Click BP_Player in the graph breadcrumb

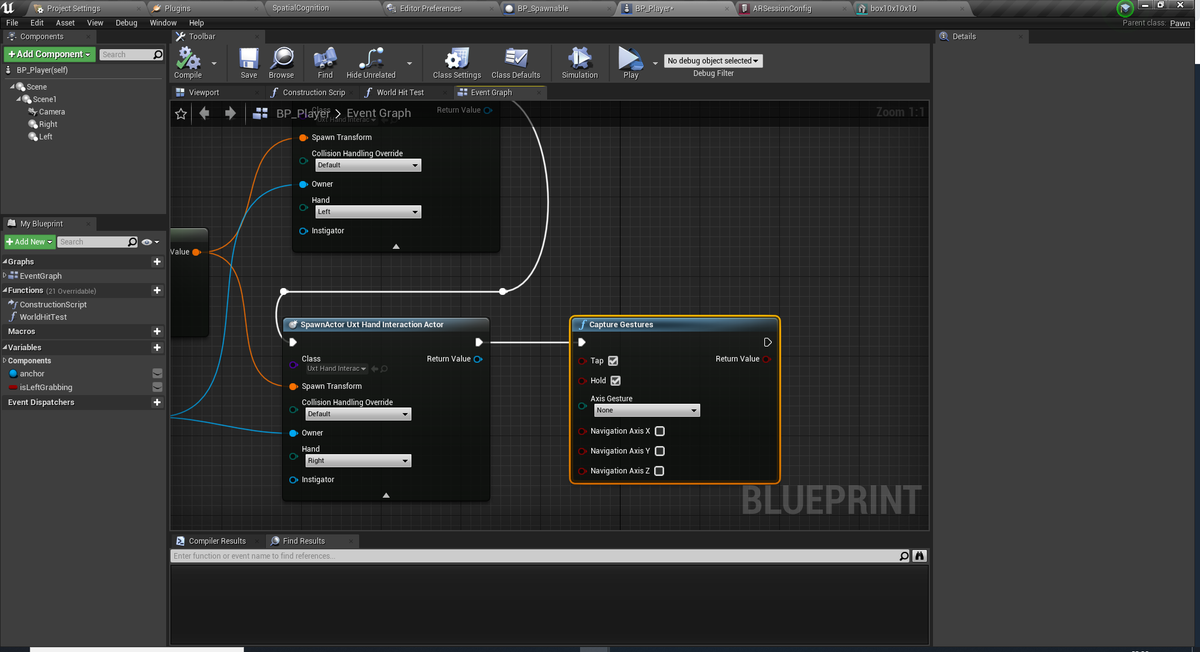click(x=302, y=113)
